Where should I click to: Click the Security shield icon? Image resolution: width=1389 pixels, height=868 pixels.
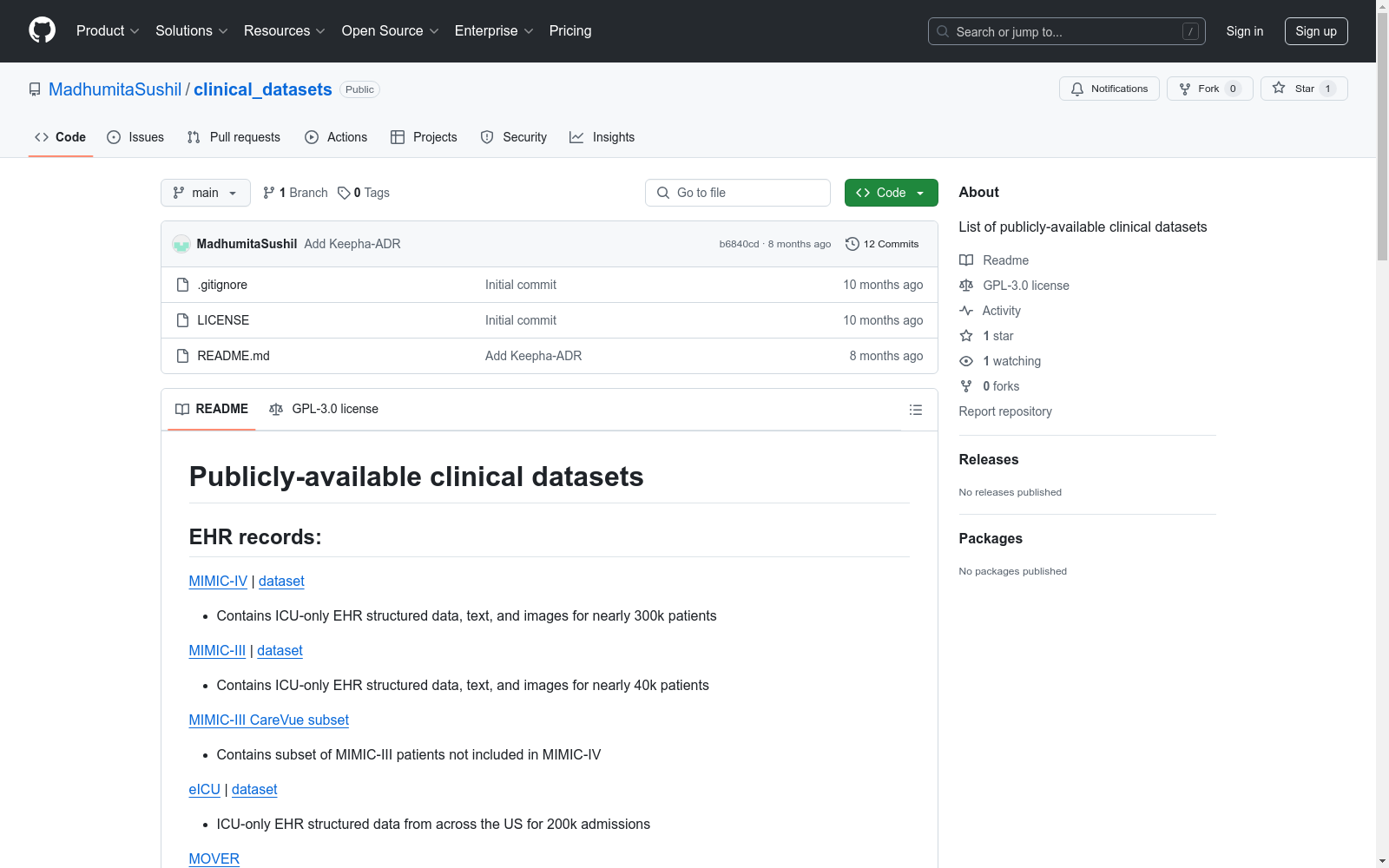pos(487,137)
